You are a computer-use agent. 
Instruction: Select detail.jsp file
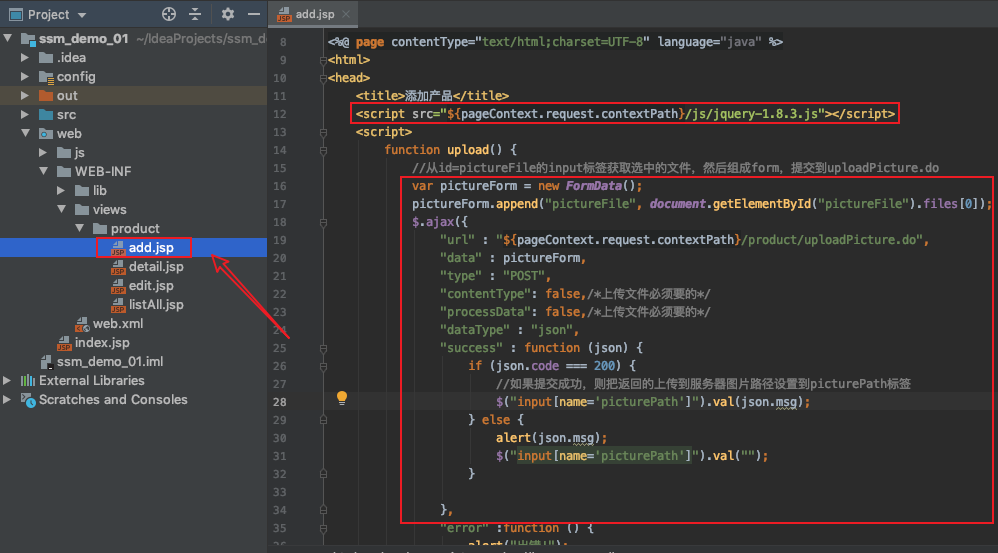click(156, 267)
